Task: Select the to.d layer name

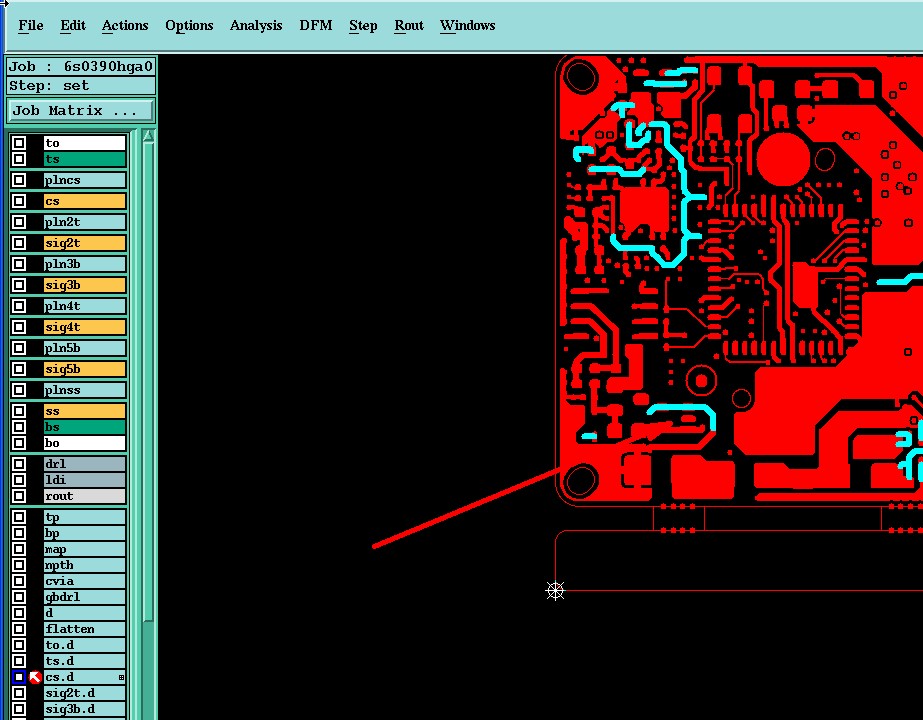Action: point(85,645)
